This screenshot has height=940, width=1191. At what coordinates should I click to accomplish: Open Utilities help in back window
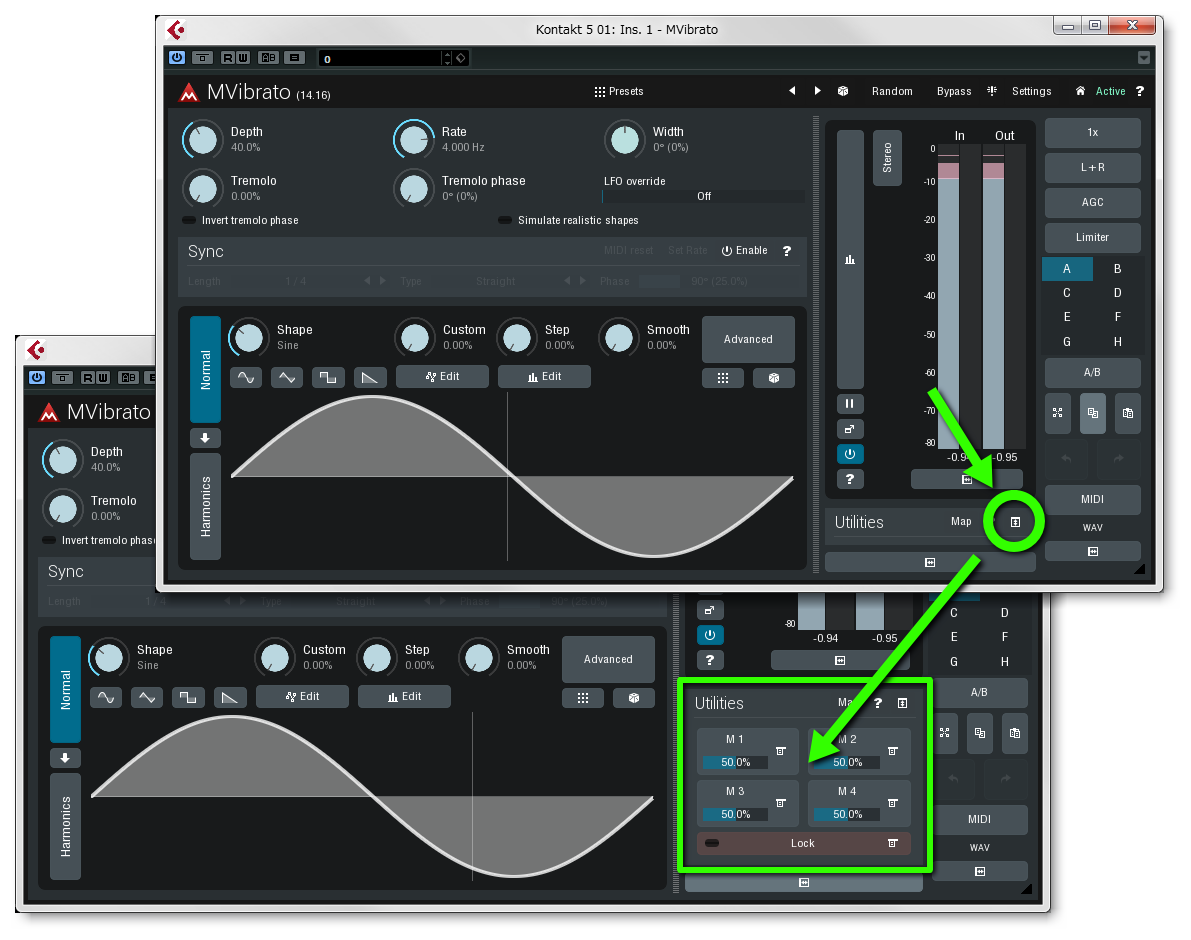point(878,703)
